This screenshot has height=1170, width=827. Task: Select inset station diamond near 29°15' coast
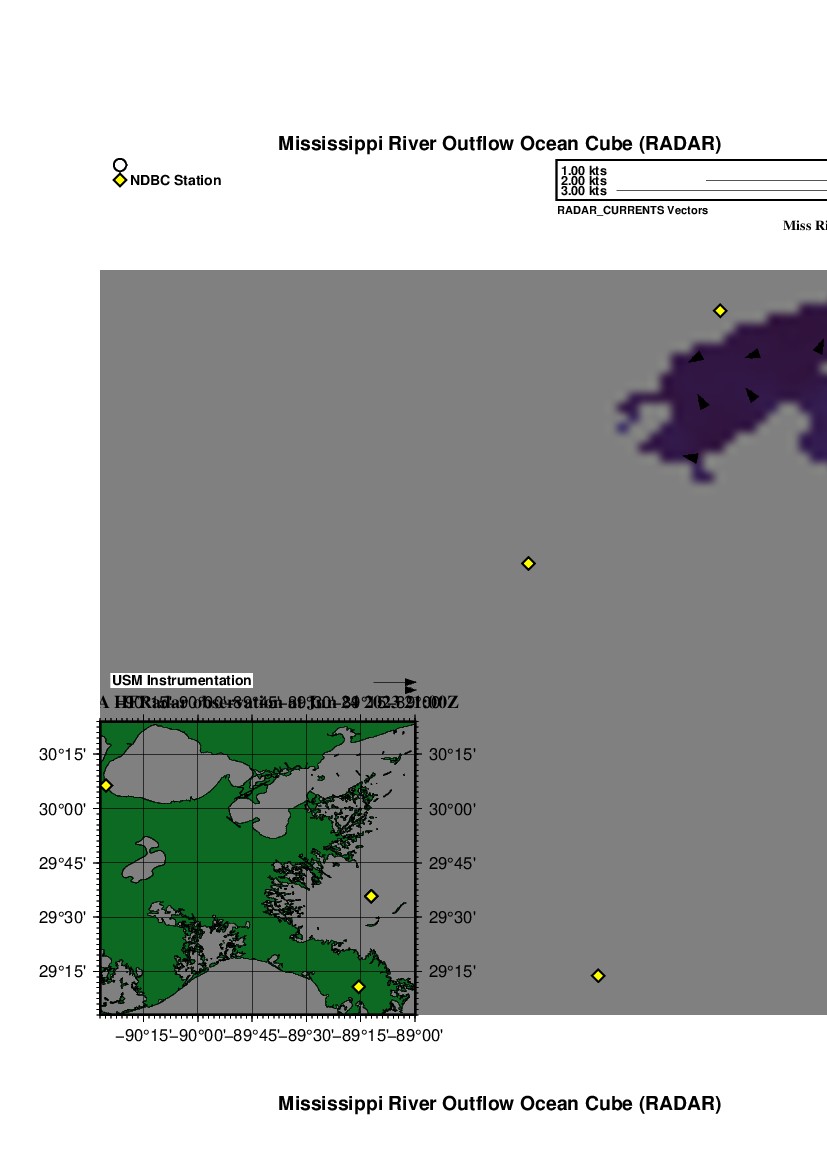(x=358, y=987)
